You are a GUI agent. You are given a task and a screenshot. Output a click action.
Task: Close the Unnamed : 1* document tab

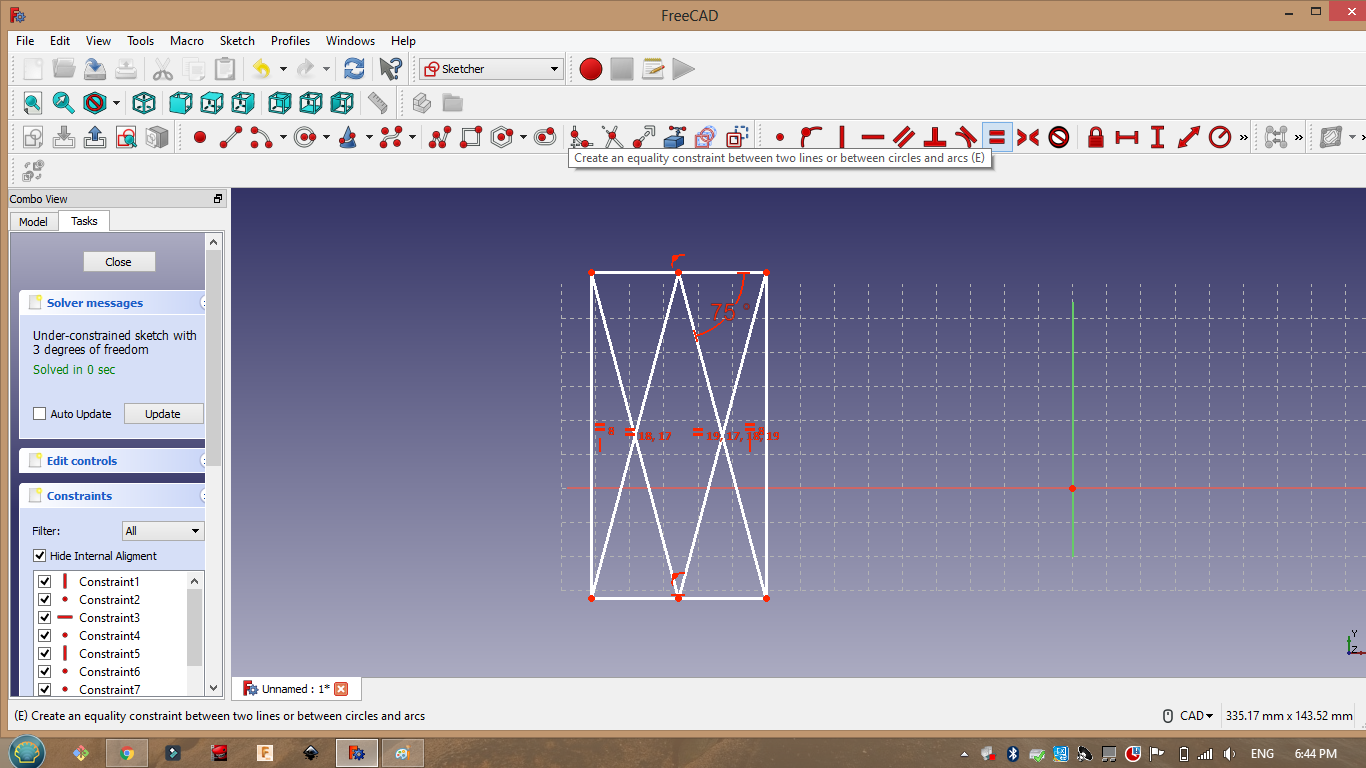coord(341,689)
